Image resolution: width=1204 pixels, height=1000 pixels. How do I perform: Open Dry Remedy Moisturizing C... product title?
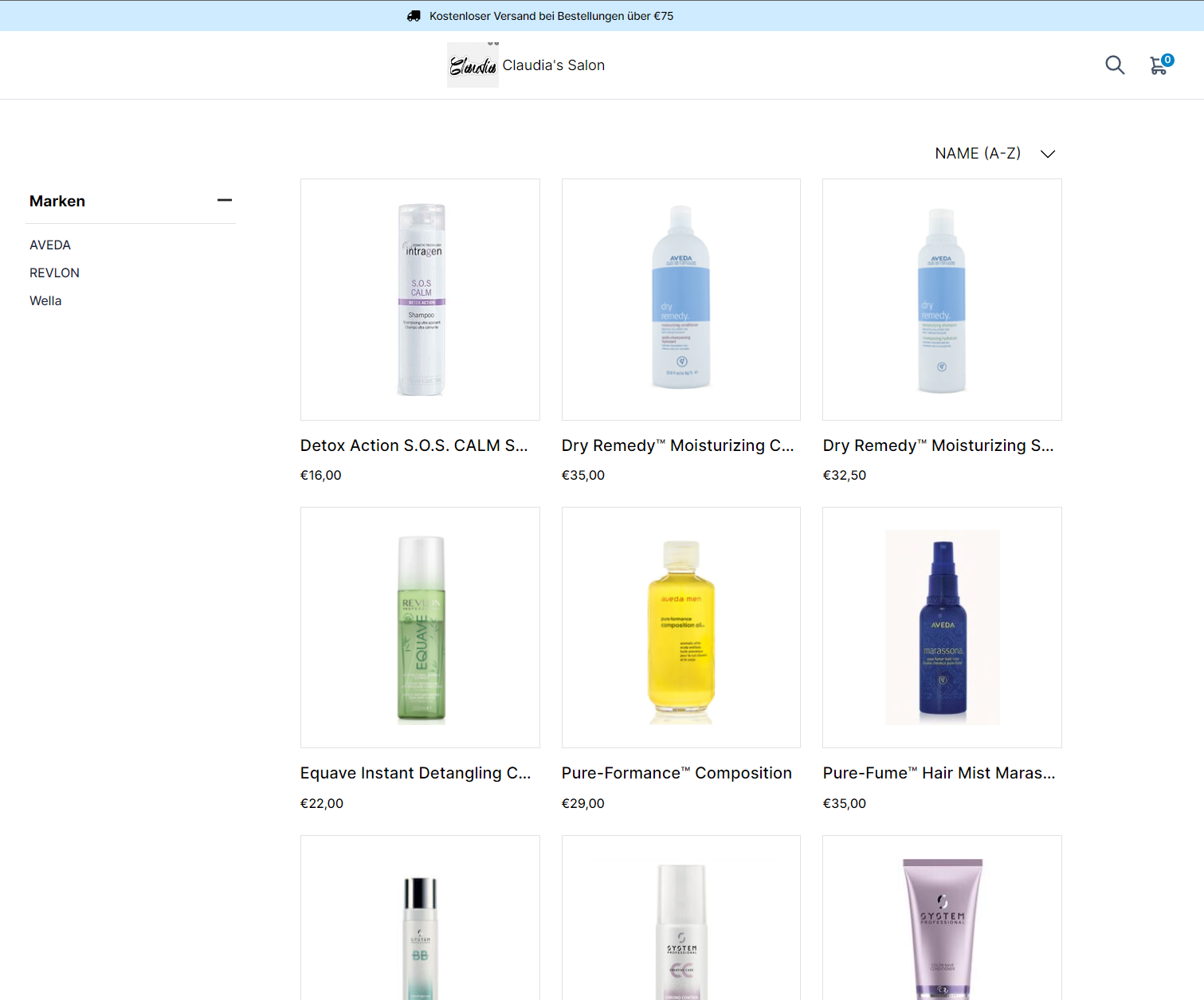click(677, 445)
